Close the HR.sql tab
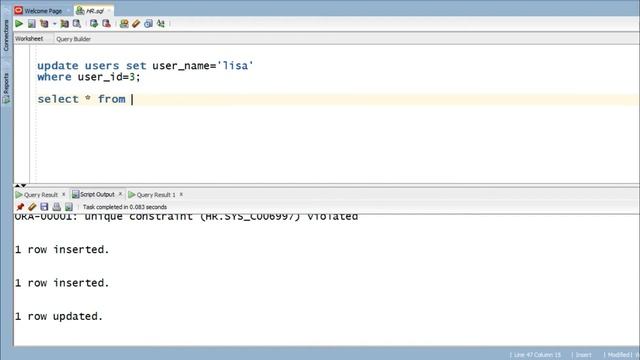 pyautogui.click(x=109, y=11)
